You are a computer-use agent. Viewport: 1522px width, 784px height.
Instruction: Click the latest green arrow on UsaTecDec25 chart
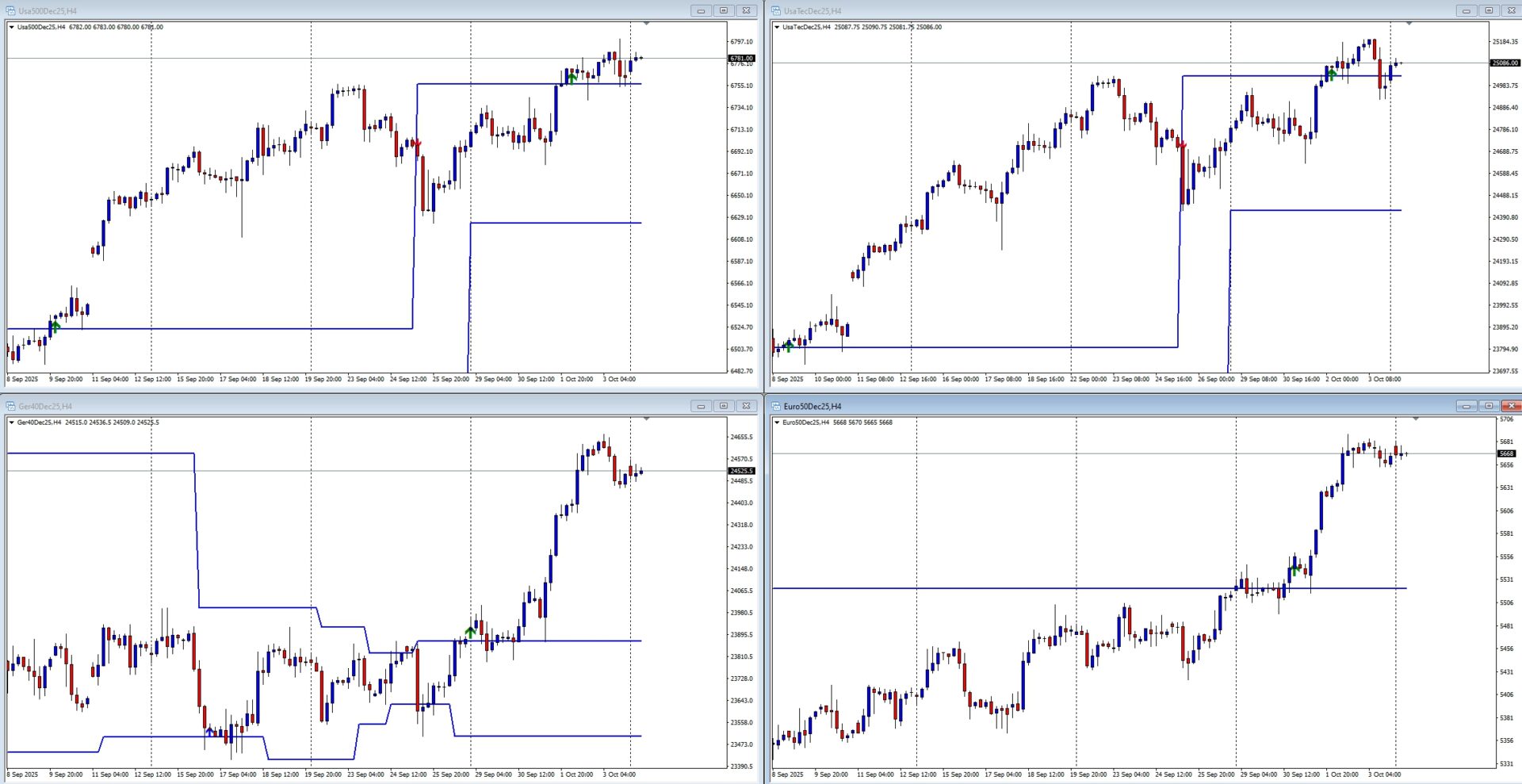pyautogui.click(x=1332, y=75)
